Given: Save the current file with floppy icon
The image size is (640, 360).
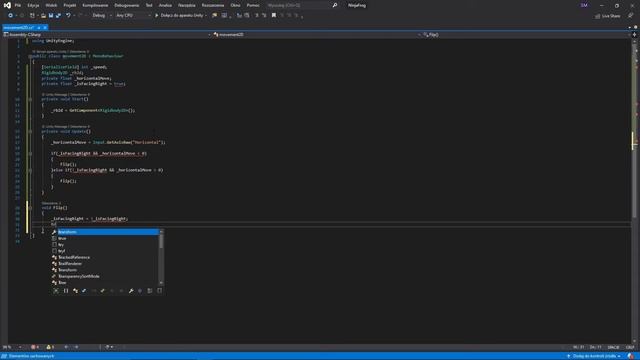Looking at the screenshot, I should click(x=51, y=16).
